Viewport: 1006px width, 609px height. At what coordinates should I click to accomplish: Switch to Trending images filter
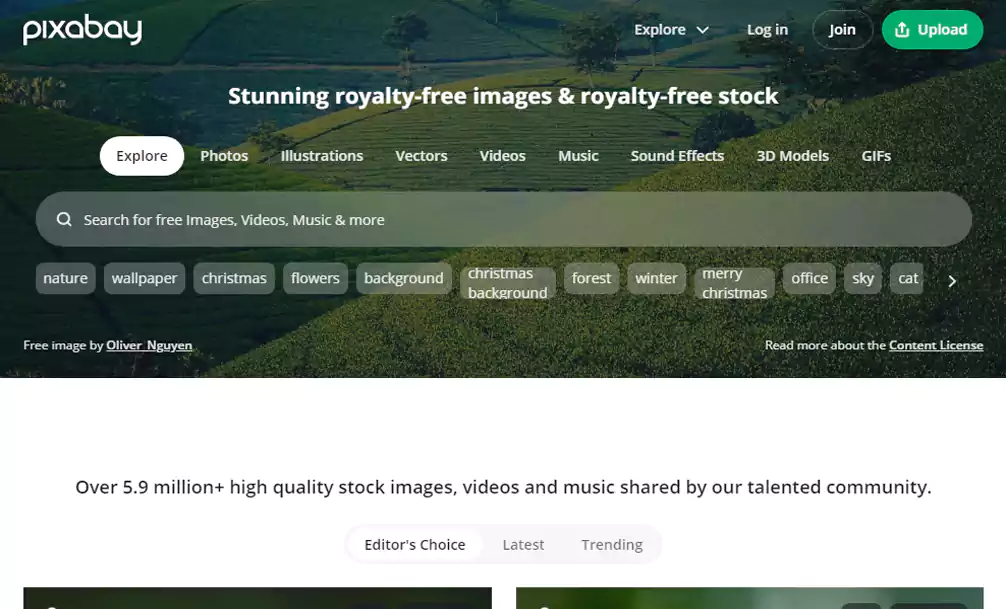pos(611,545)
